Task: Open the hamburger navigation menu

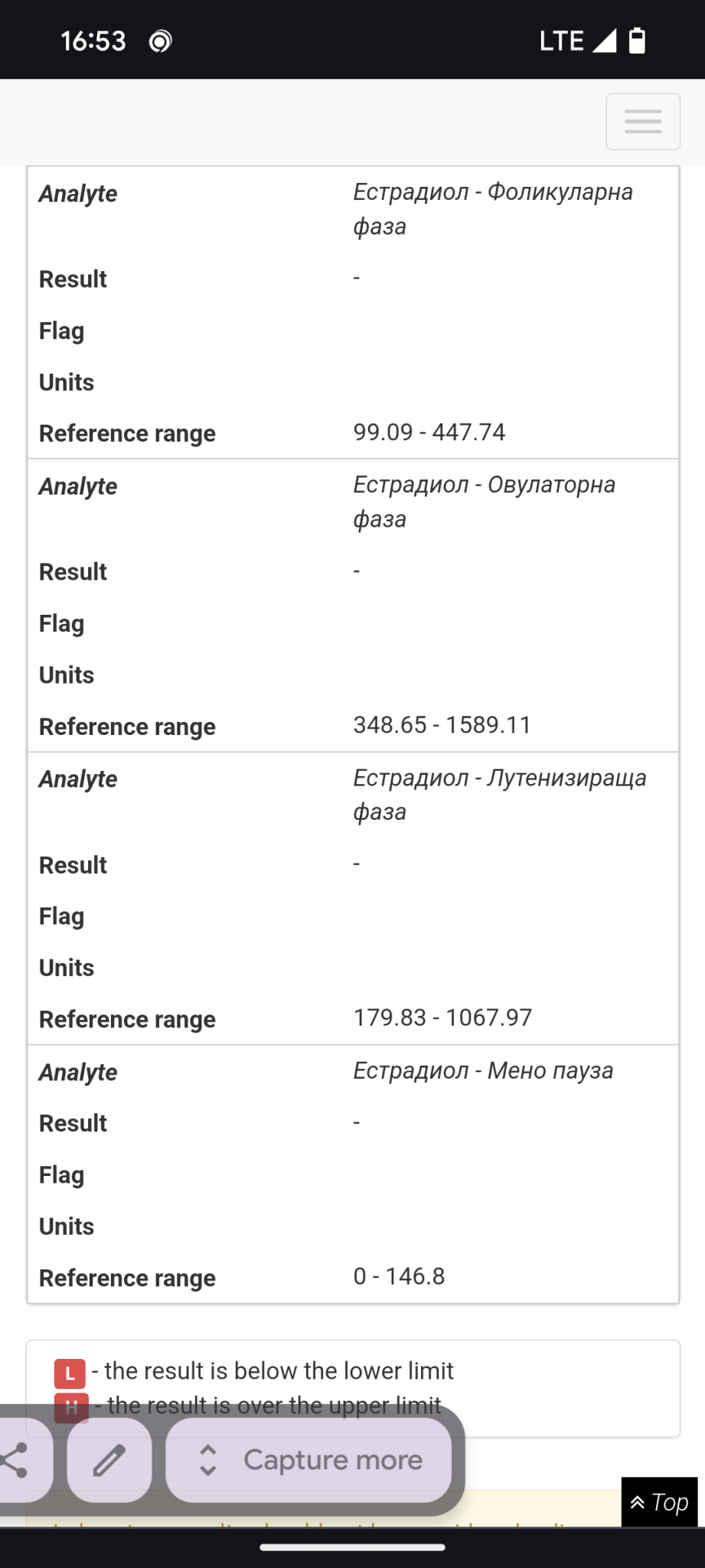Action: 642,122
